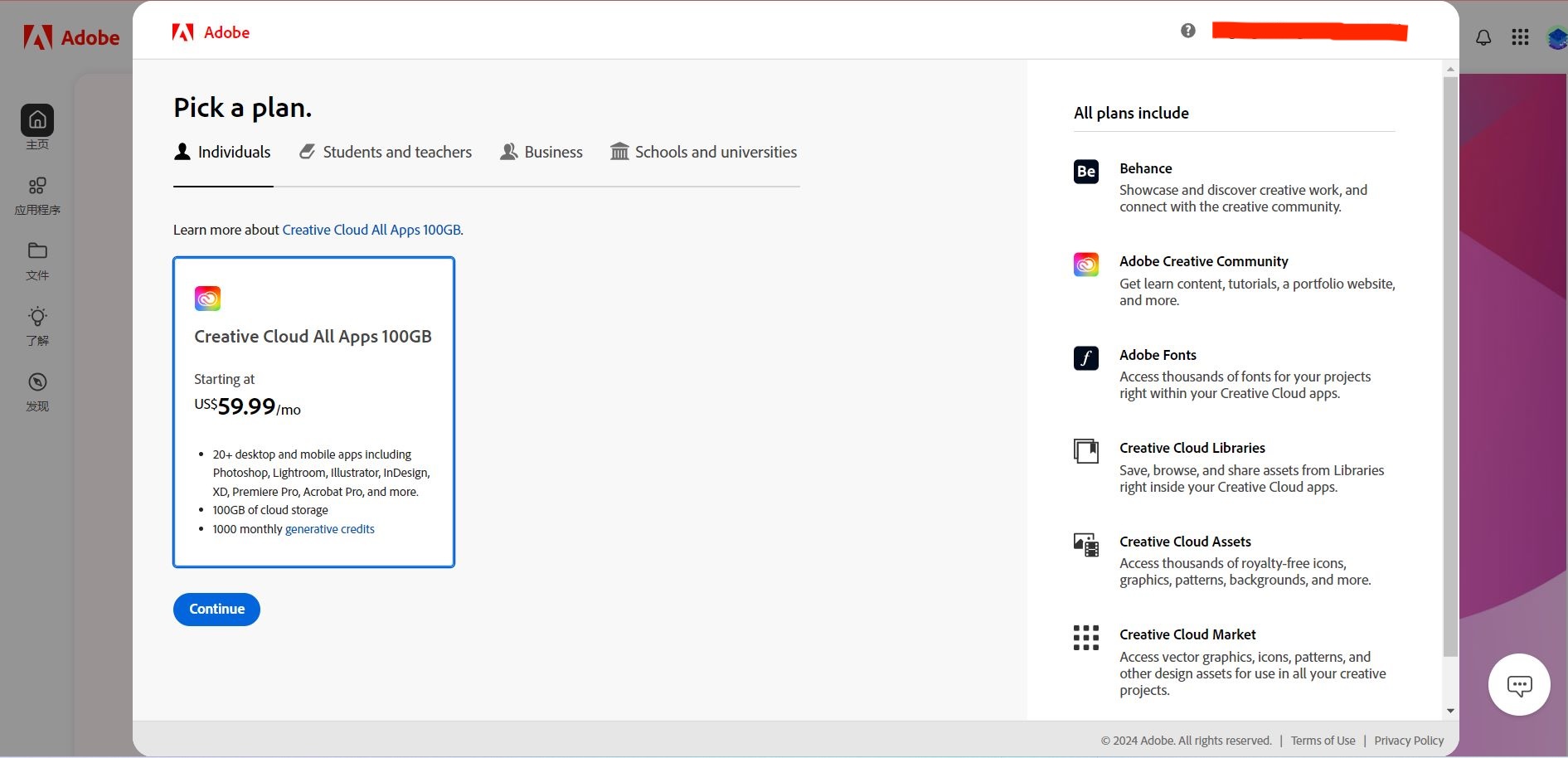Click the Creative Cloud icon in plan card
The image size is (1568, 758).
(207, 299)
